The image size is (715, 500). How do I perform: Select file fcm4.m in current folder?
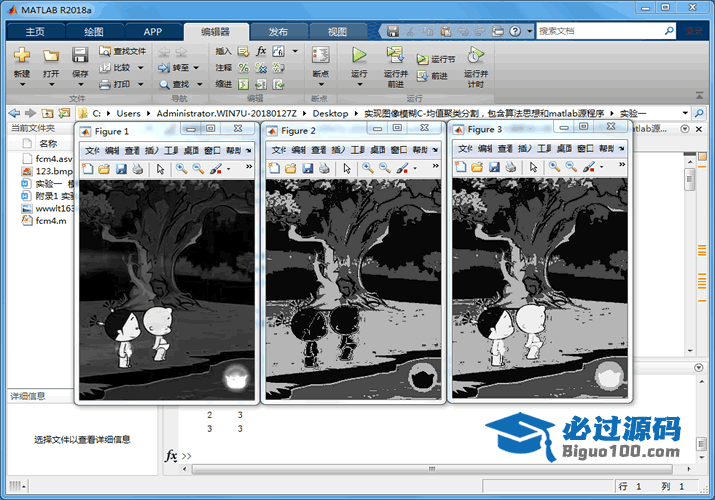45,221
